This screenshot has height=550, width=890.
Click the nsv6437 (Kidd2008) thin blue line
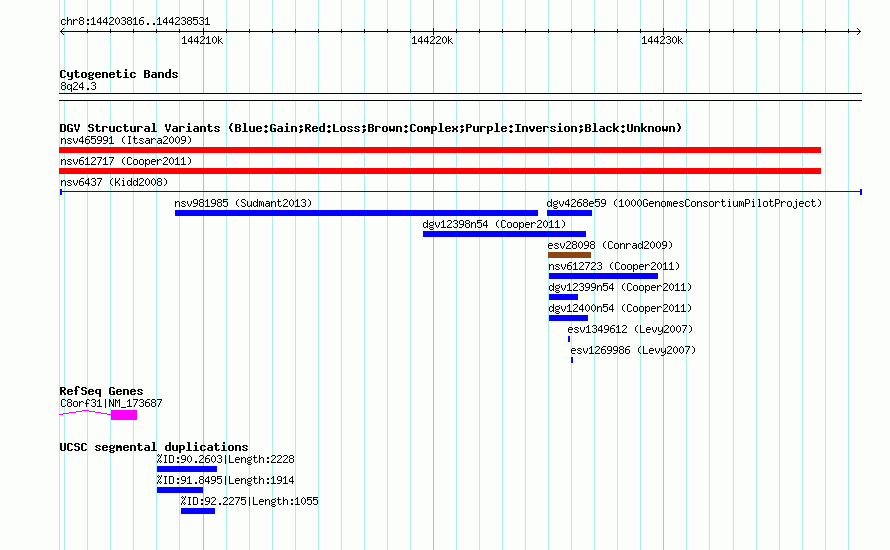tap(461, 192)
